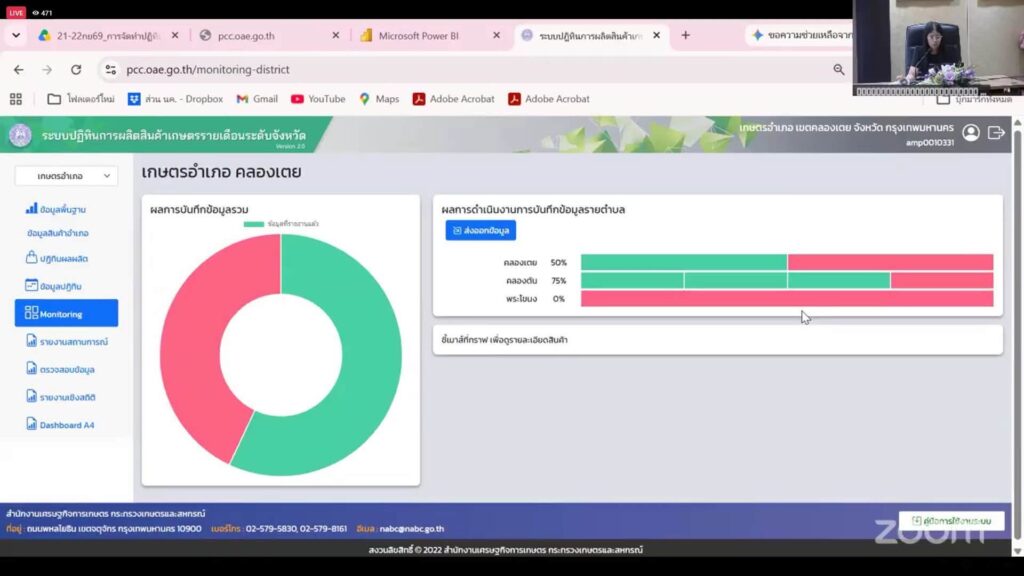Open the user profile account icon
Viewport: 1024px width, 576px height.
click(x=971, y=133)
